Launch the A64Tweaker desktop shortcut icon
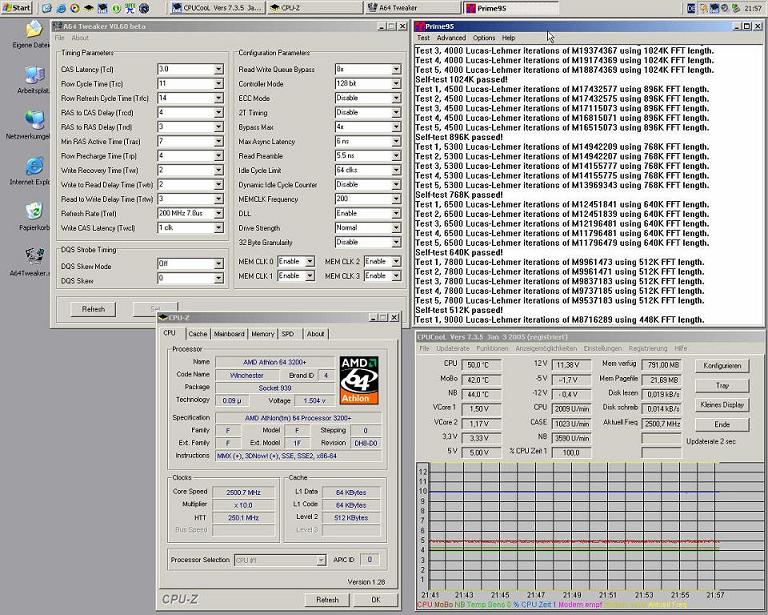The image size is (768, 615). 34,257
